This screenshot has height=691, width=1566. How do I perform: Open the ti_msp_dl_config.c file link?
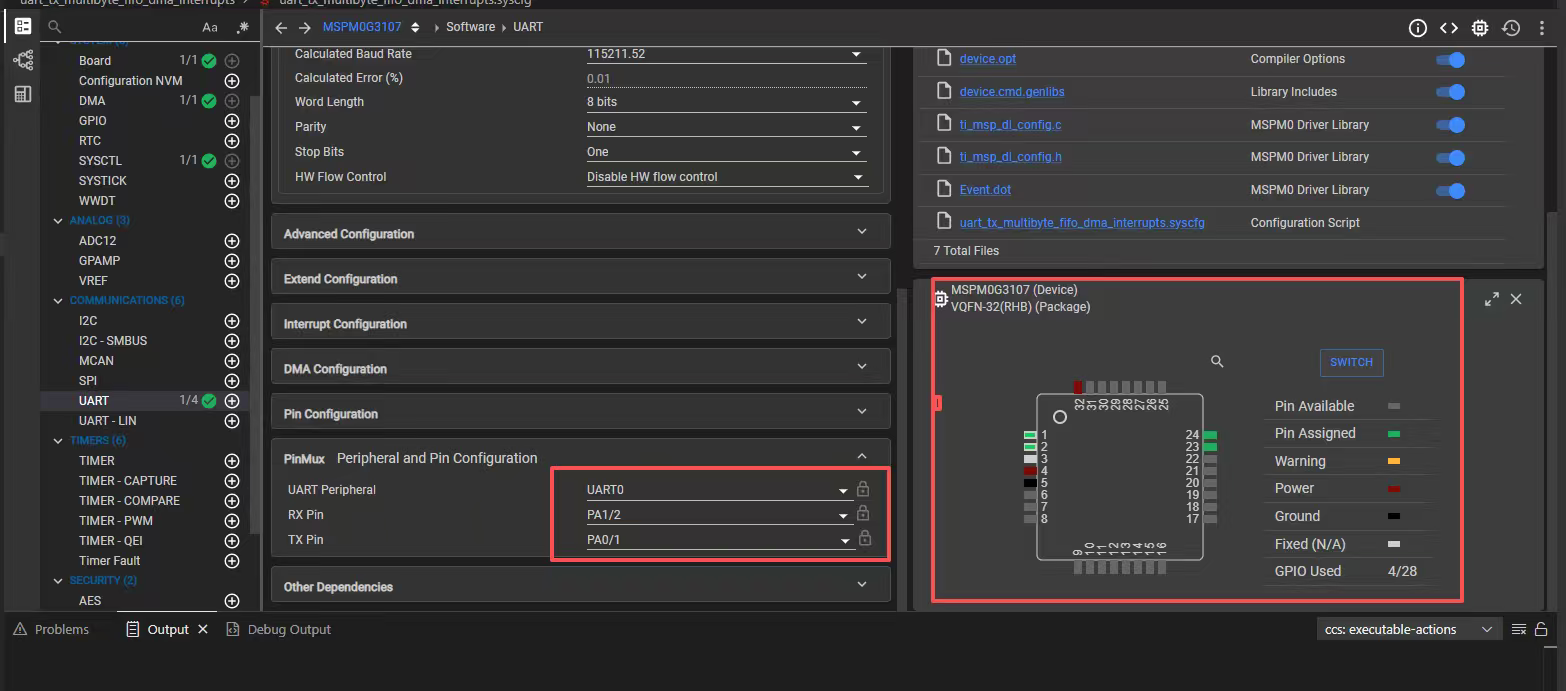tap(1010, 125)
